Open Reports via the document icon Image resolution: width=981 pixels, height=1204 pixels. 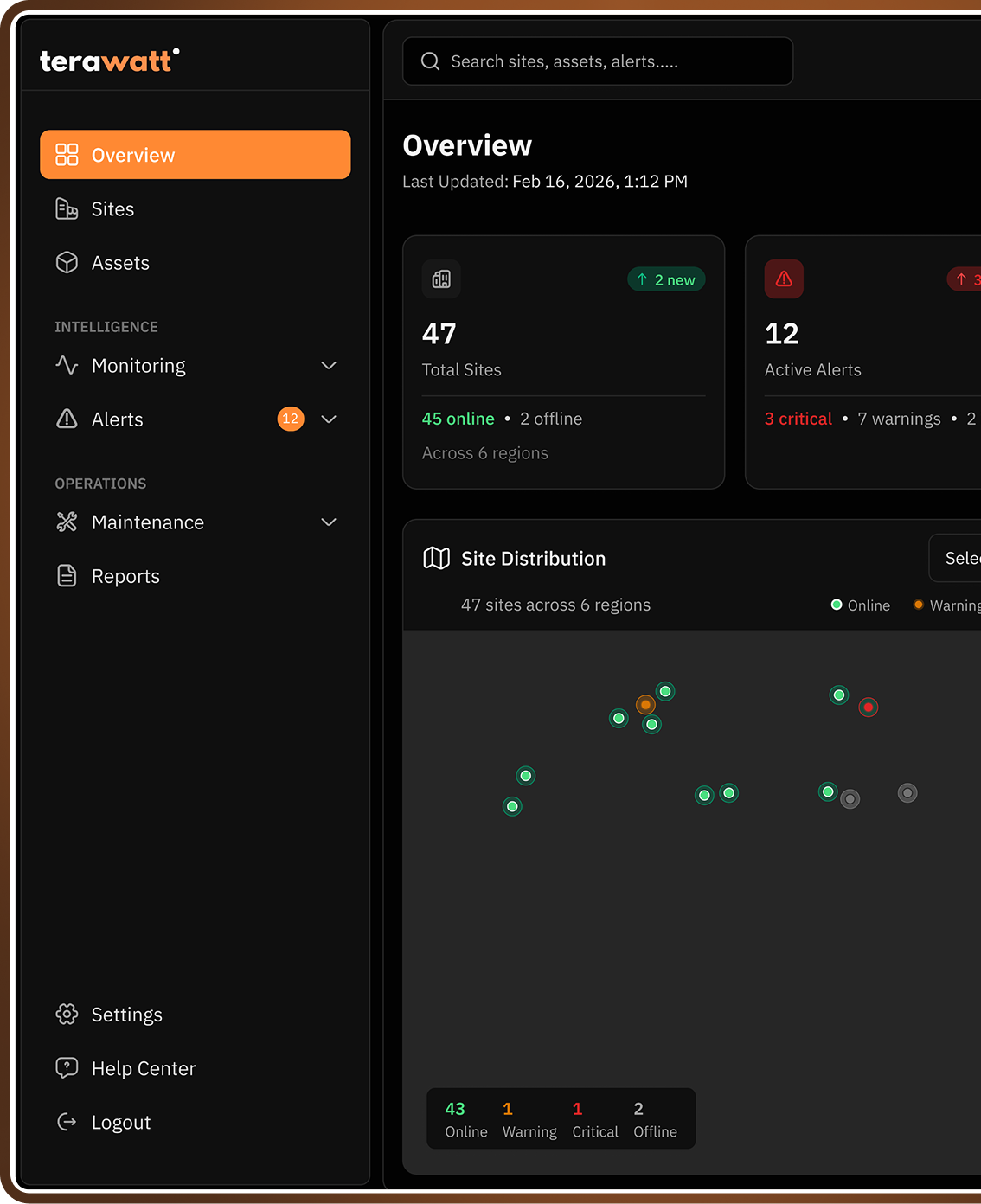tap(67, 575)
